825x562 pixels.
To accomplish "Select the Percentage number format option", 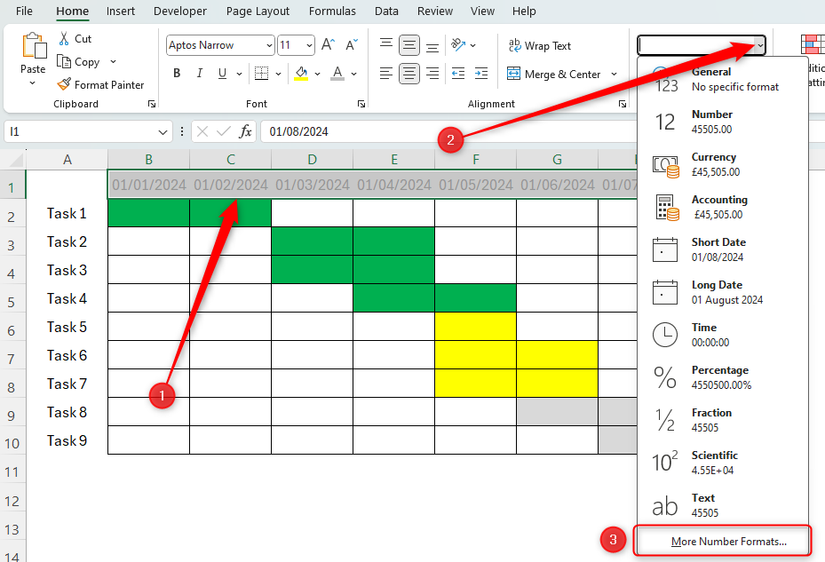I will click(x=722, y=377).
